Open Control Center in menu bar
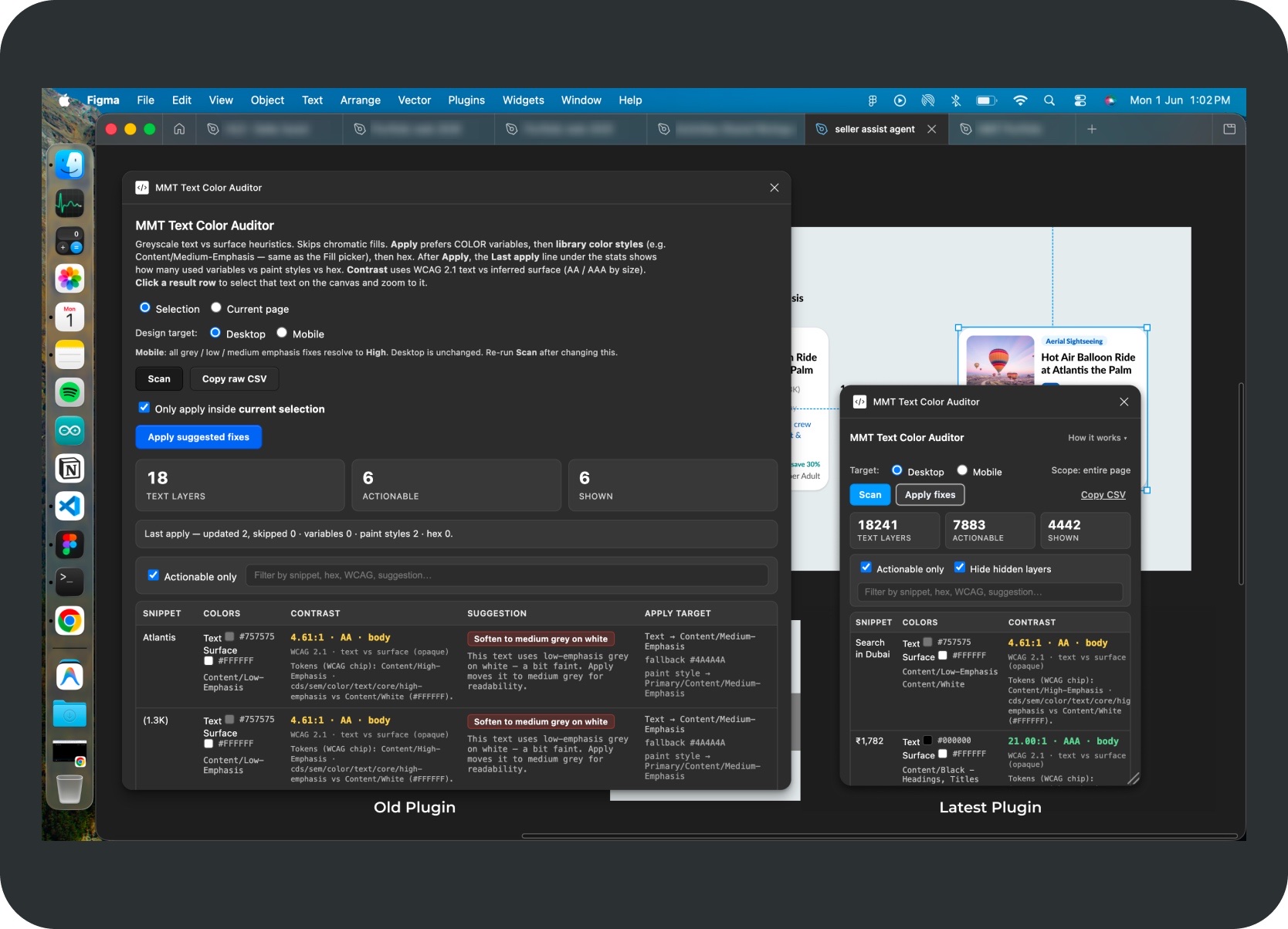 point(1080,100)
